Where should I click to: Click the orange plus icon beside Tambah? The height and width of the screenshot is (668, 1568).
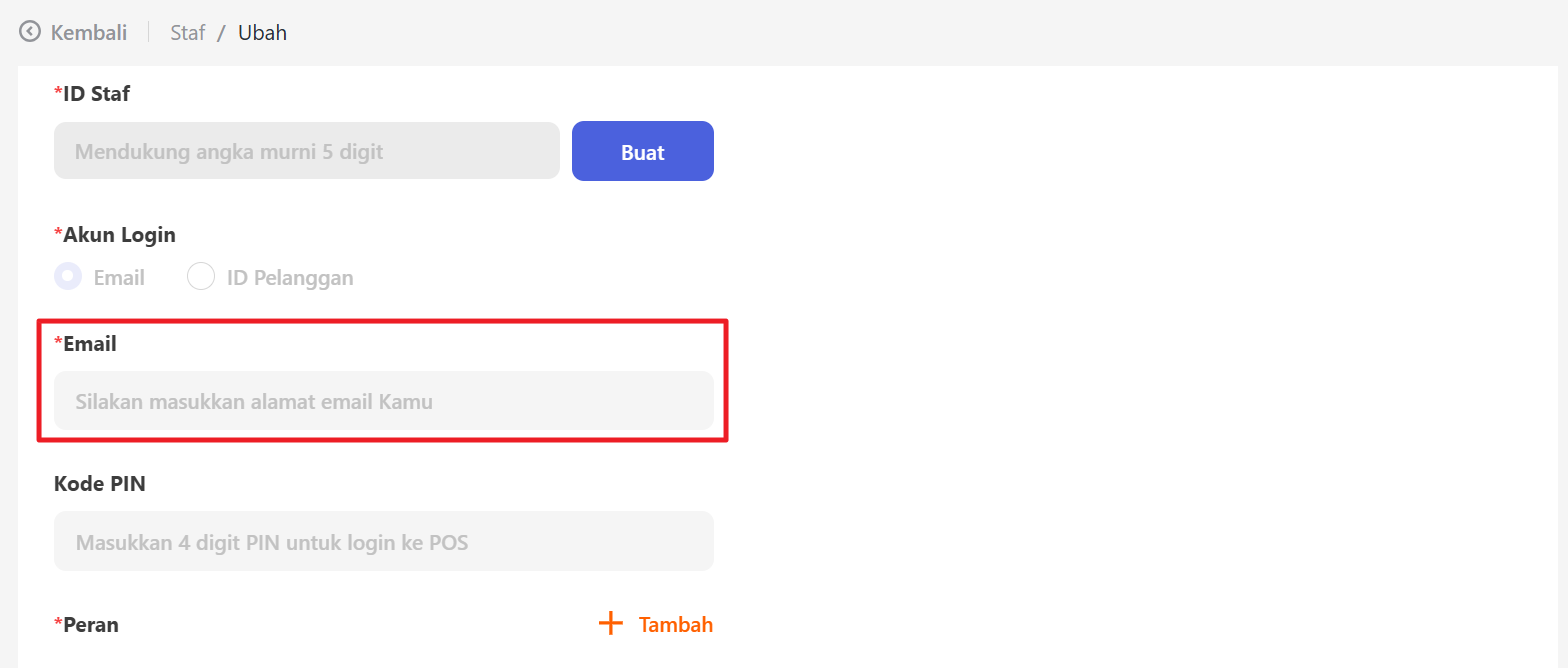610,624
